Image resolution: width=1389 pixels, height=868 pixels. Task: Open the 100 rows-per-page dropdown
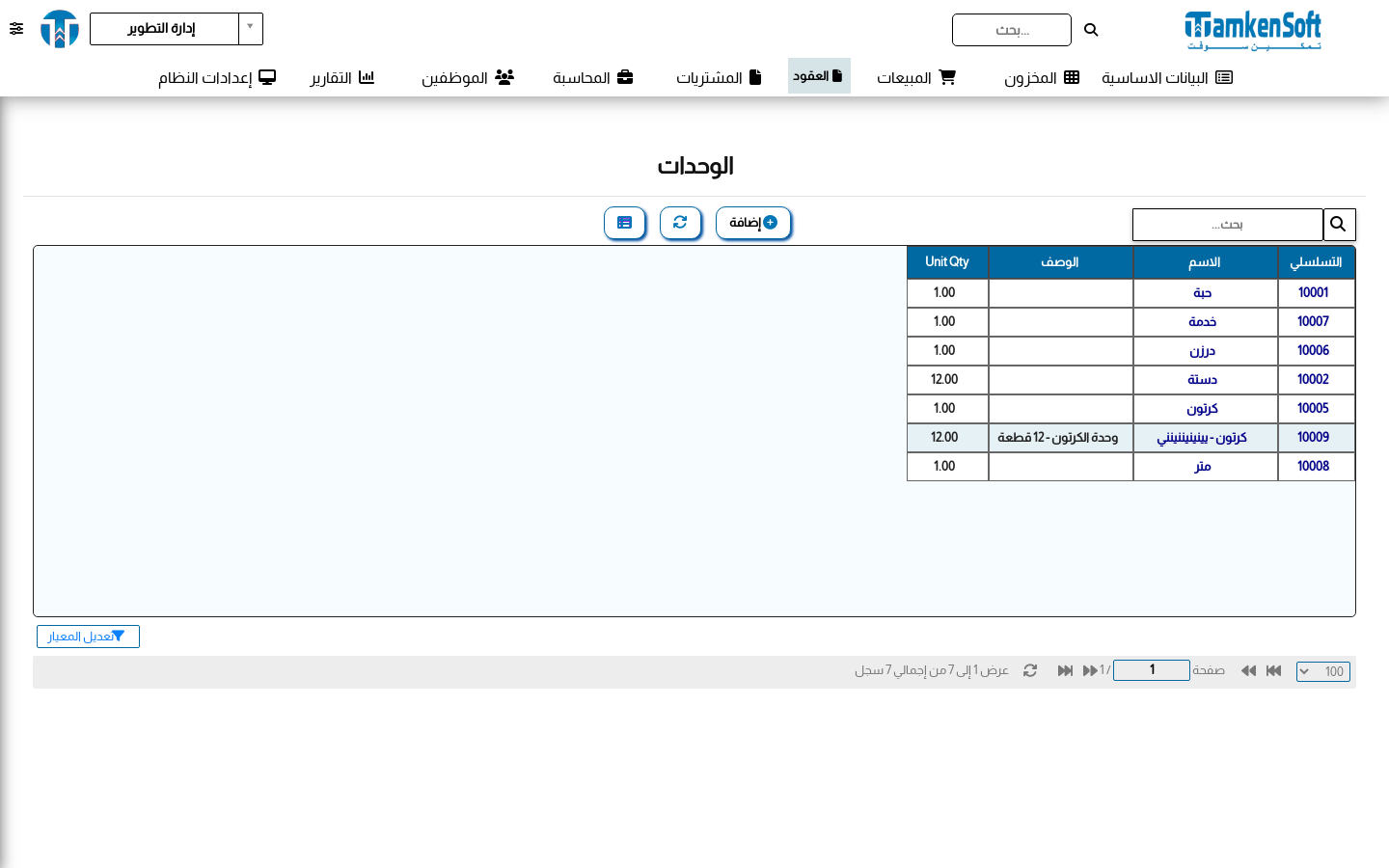click(x=1323, y=671)
